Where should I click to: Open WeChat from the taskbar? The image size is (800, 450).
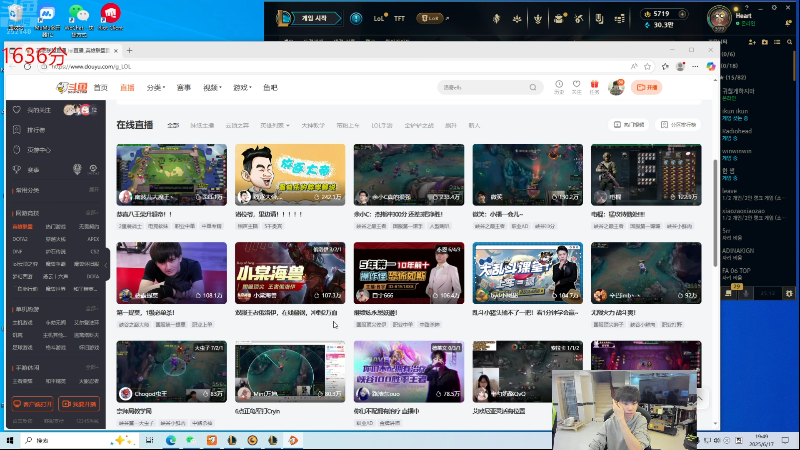tap(191, 440)
